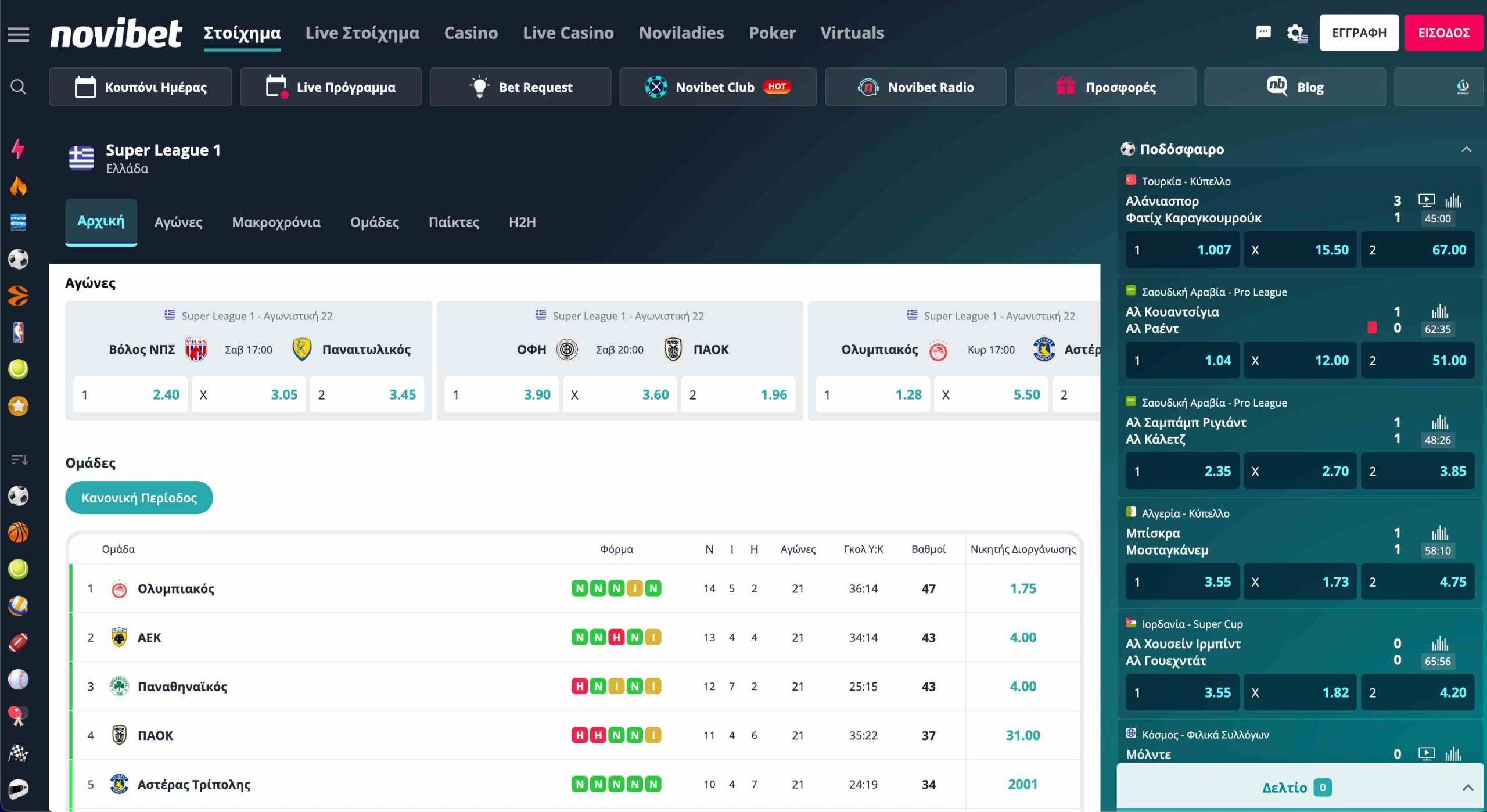1487x812 pixels.
Task: Select the racing helmet sport icon
Action: [x=18, y=789]
